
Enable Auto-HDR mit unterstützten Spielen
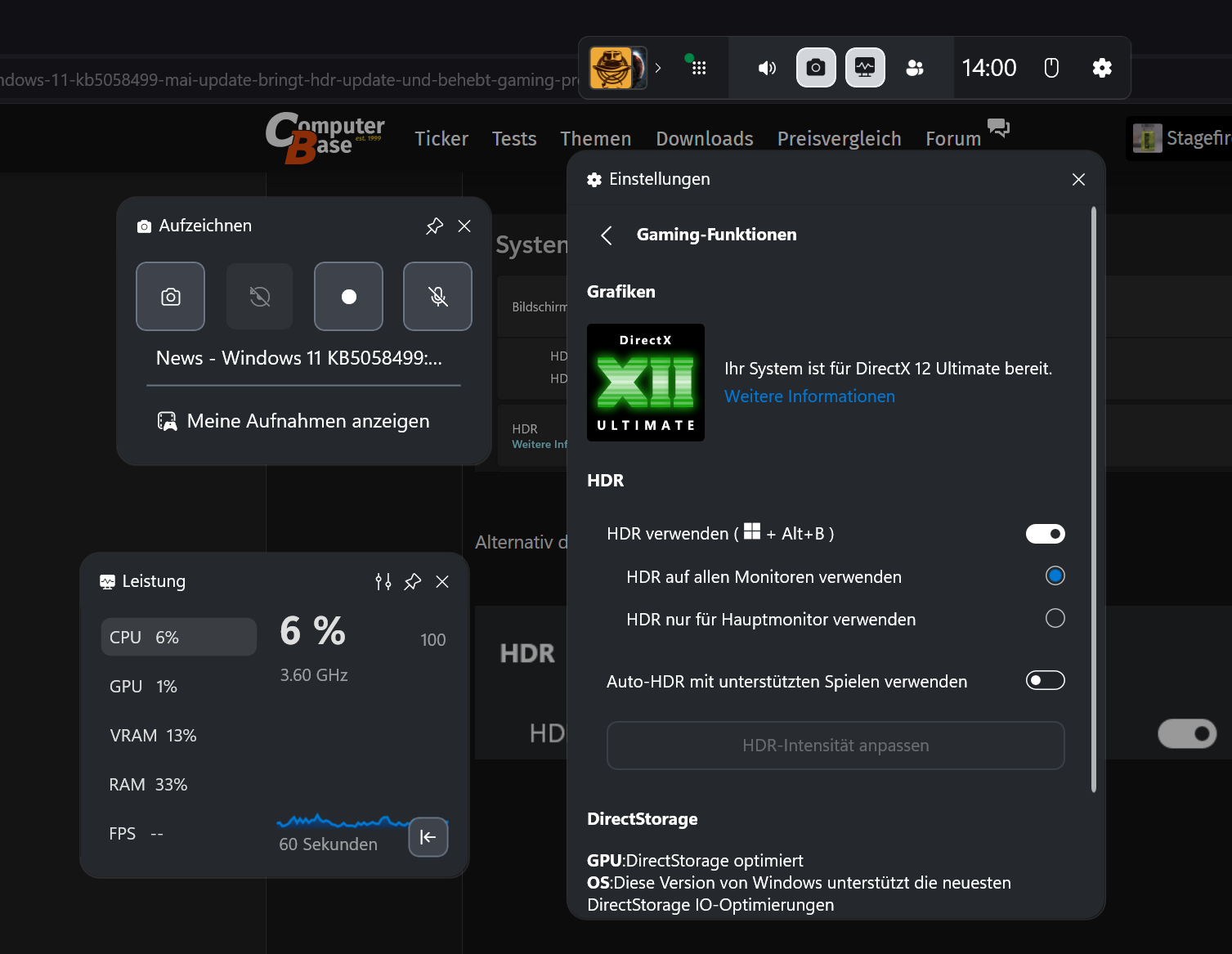(x=1045, y=680)
